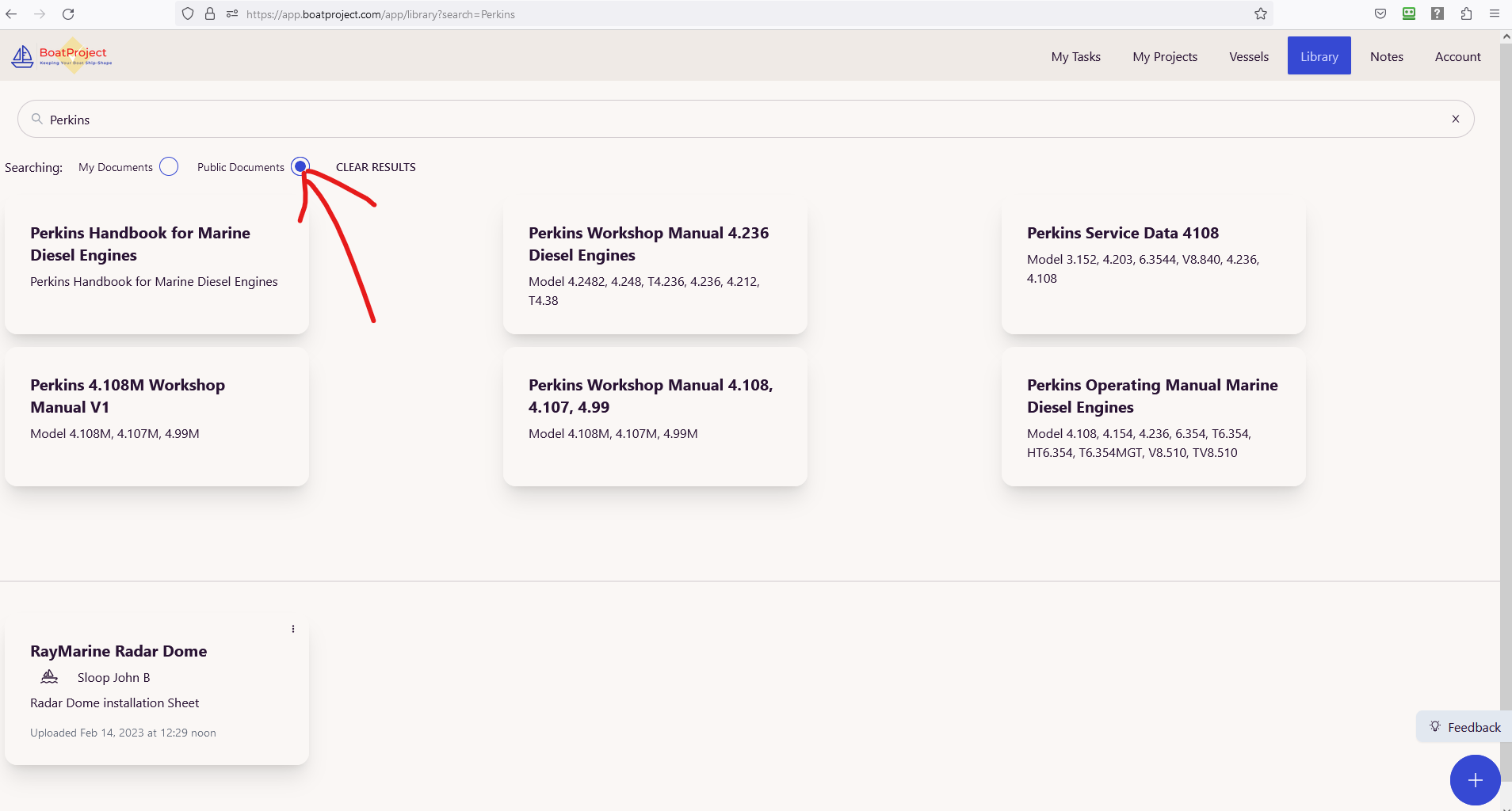Open Perkins Workshop Manual 4.236 Diesel Engines
Image resolution: width=1512 pixels, height=811 pixels.
click(x=655, y=265)
